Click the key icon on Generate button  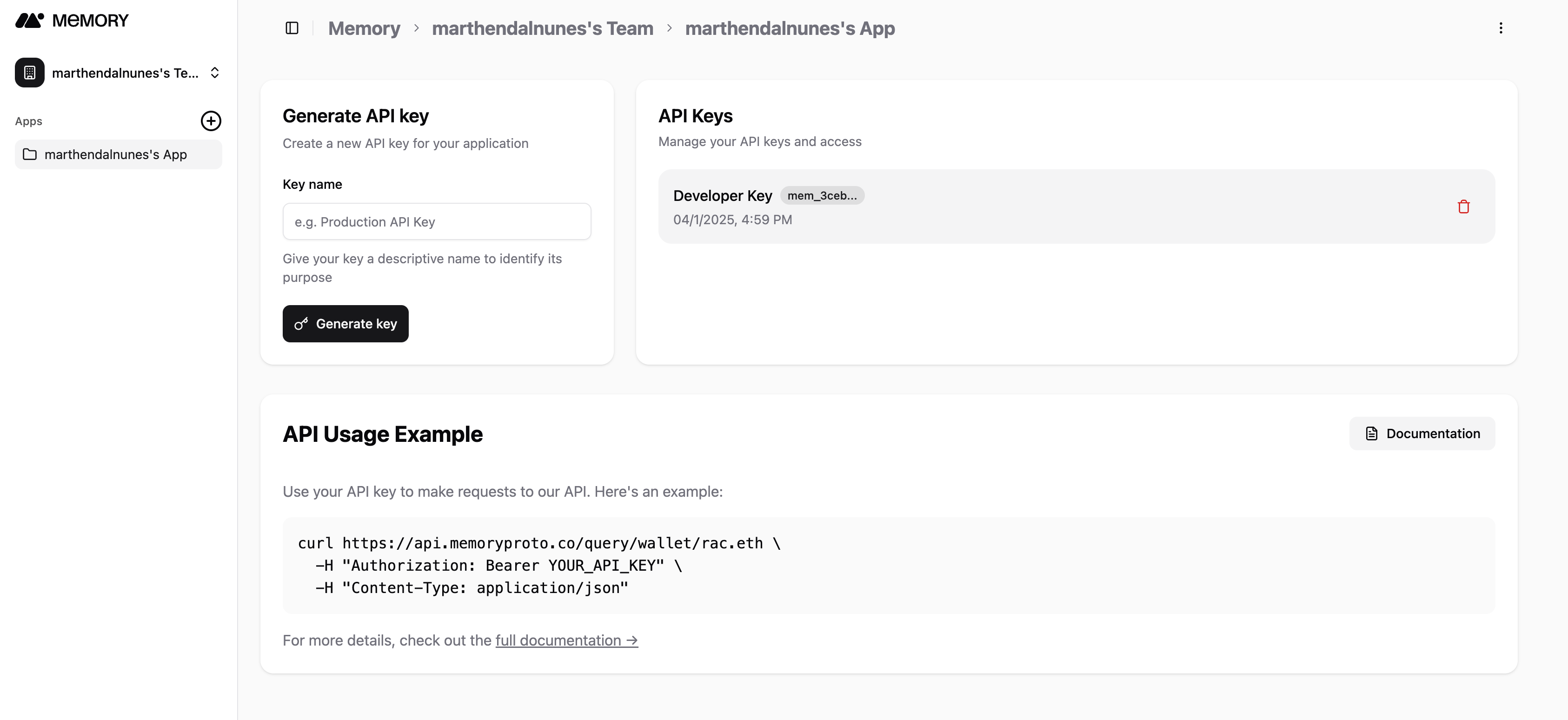[301, 324]
